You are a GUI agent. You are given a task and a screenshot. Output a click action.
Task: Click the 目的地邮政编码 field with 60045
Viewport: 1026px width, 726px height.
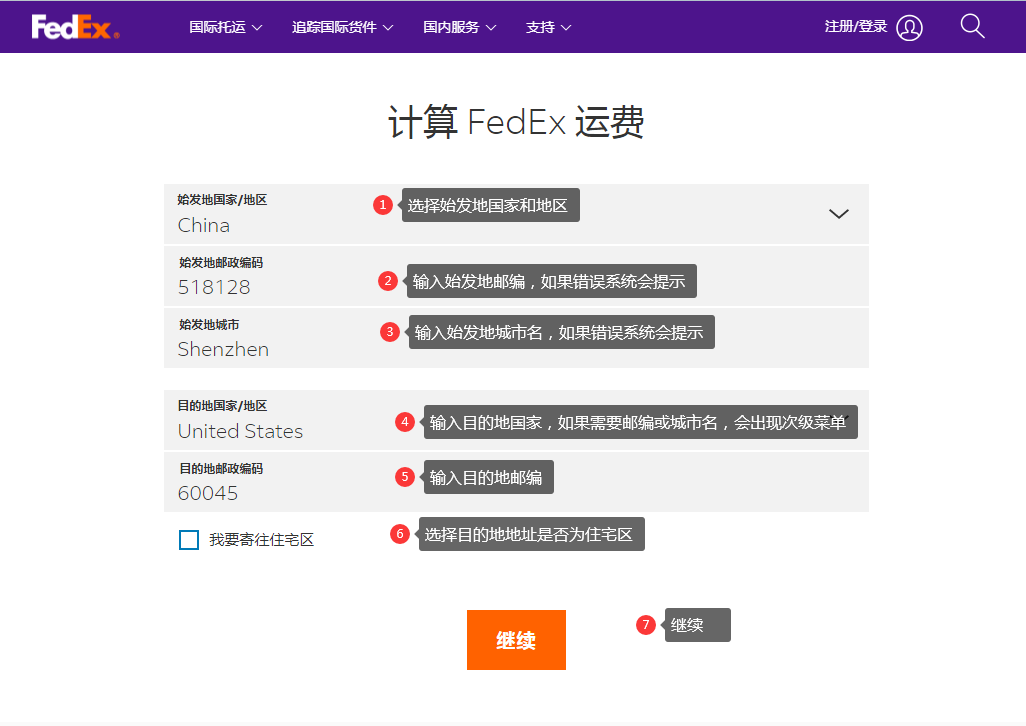[270, 493]
